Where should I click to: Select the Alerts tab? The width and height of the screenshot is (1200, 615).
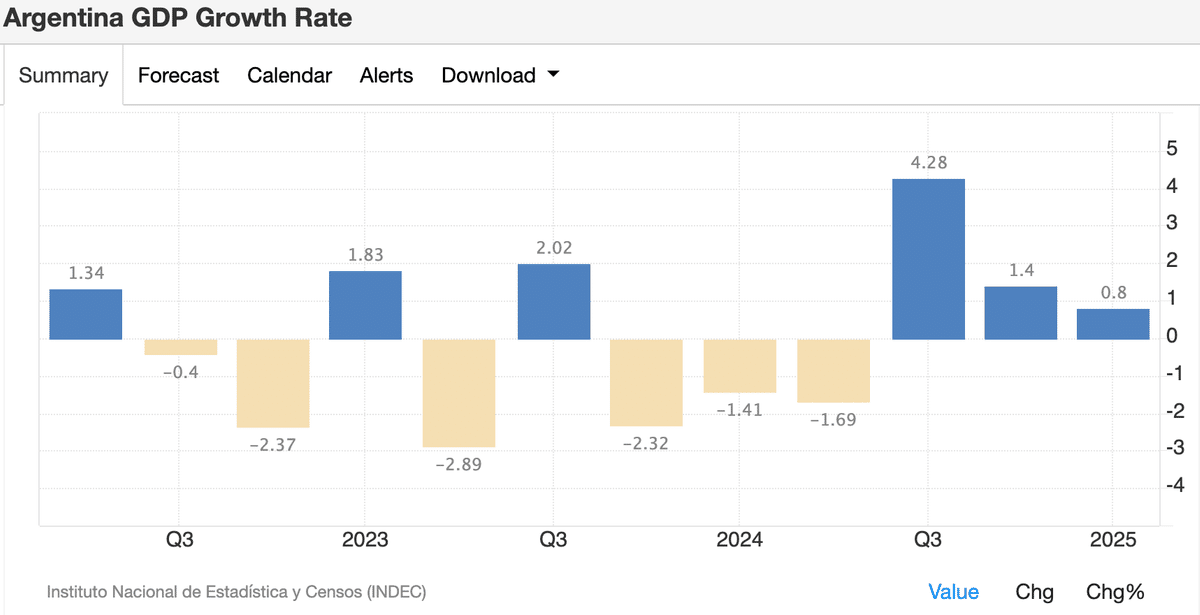click(386, 76)
